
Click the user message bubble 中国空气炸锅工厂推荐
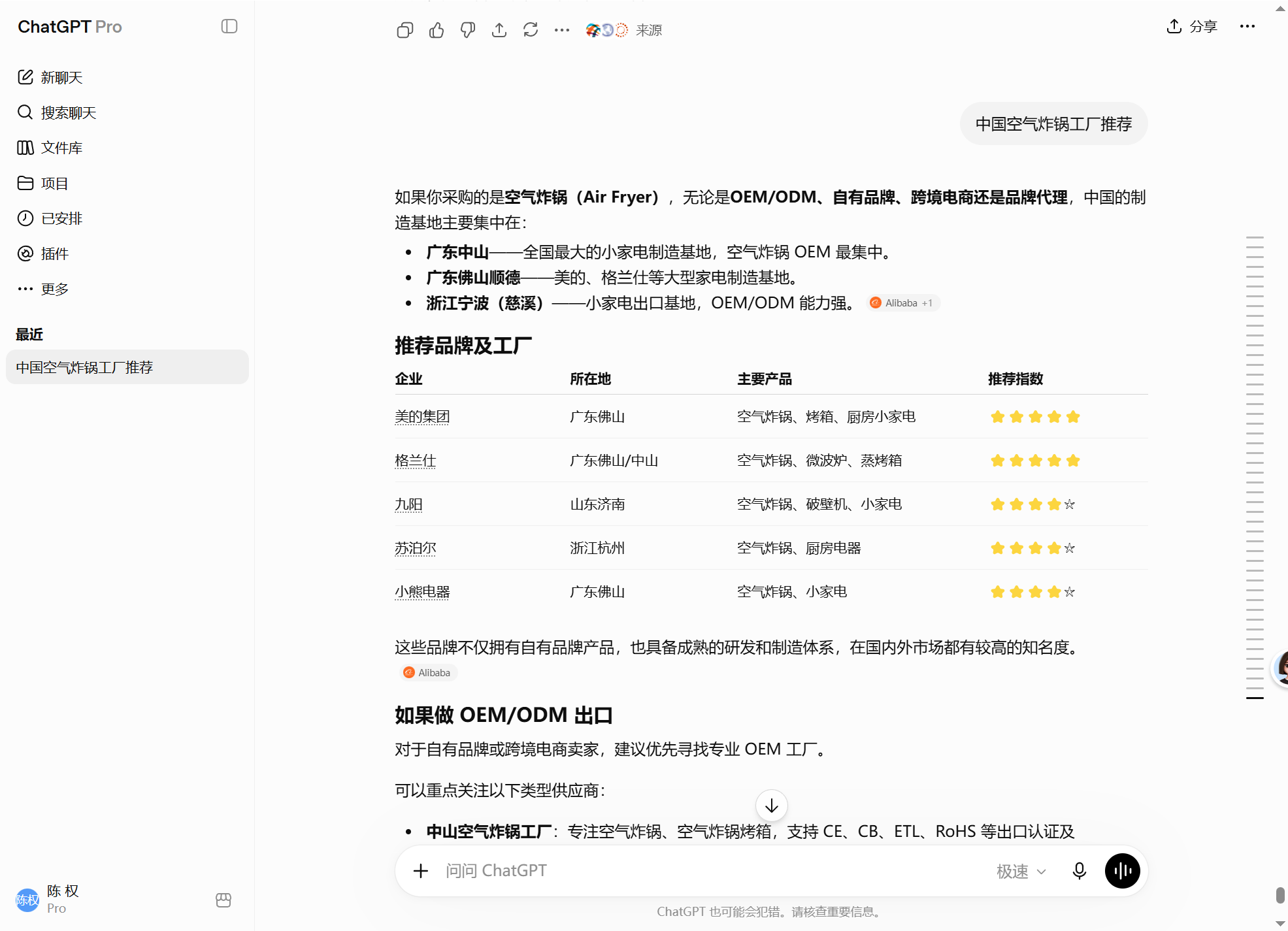pyautogui.click(x=1053, y=124)
